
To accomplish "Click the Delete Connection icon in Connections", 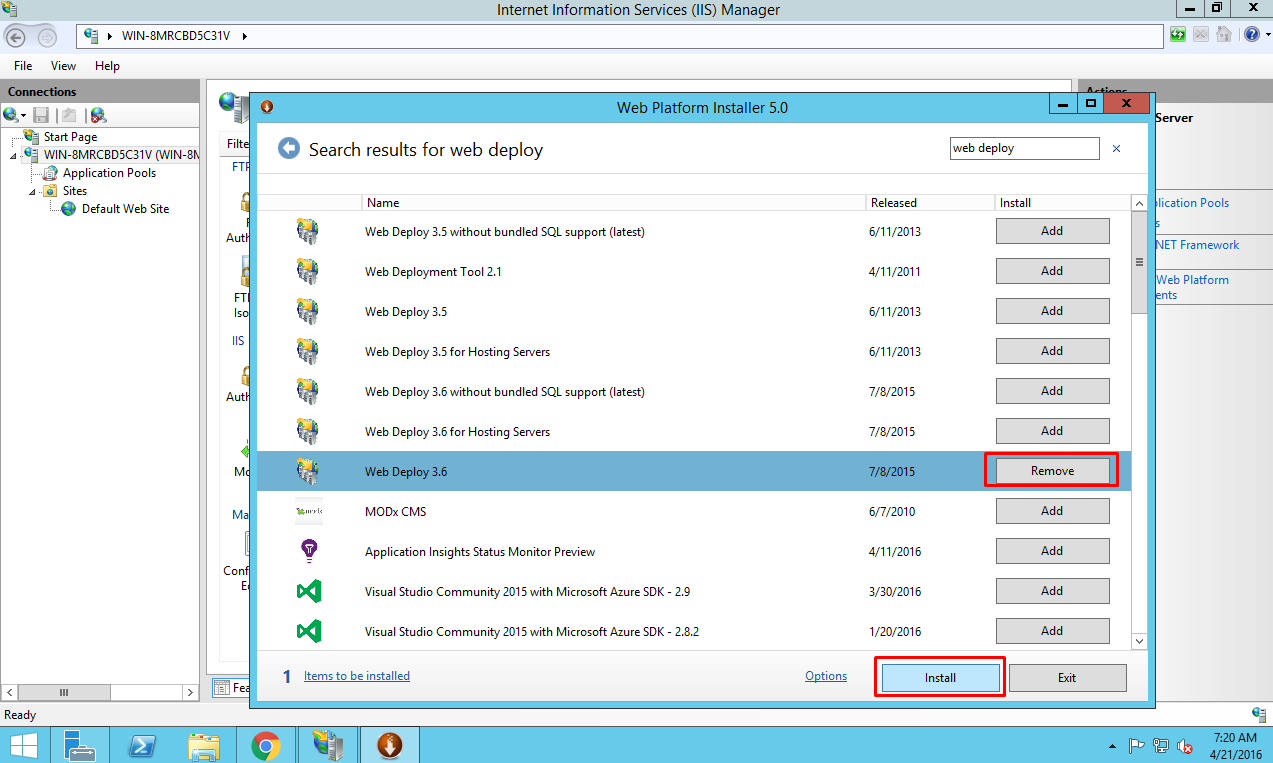I will click(x=97, y=115).
